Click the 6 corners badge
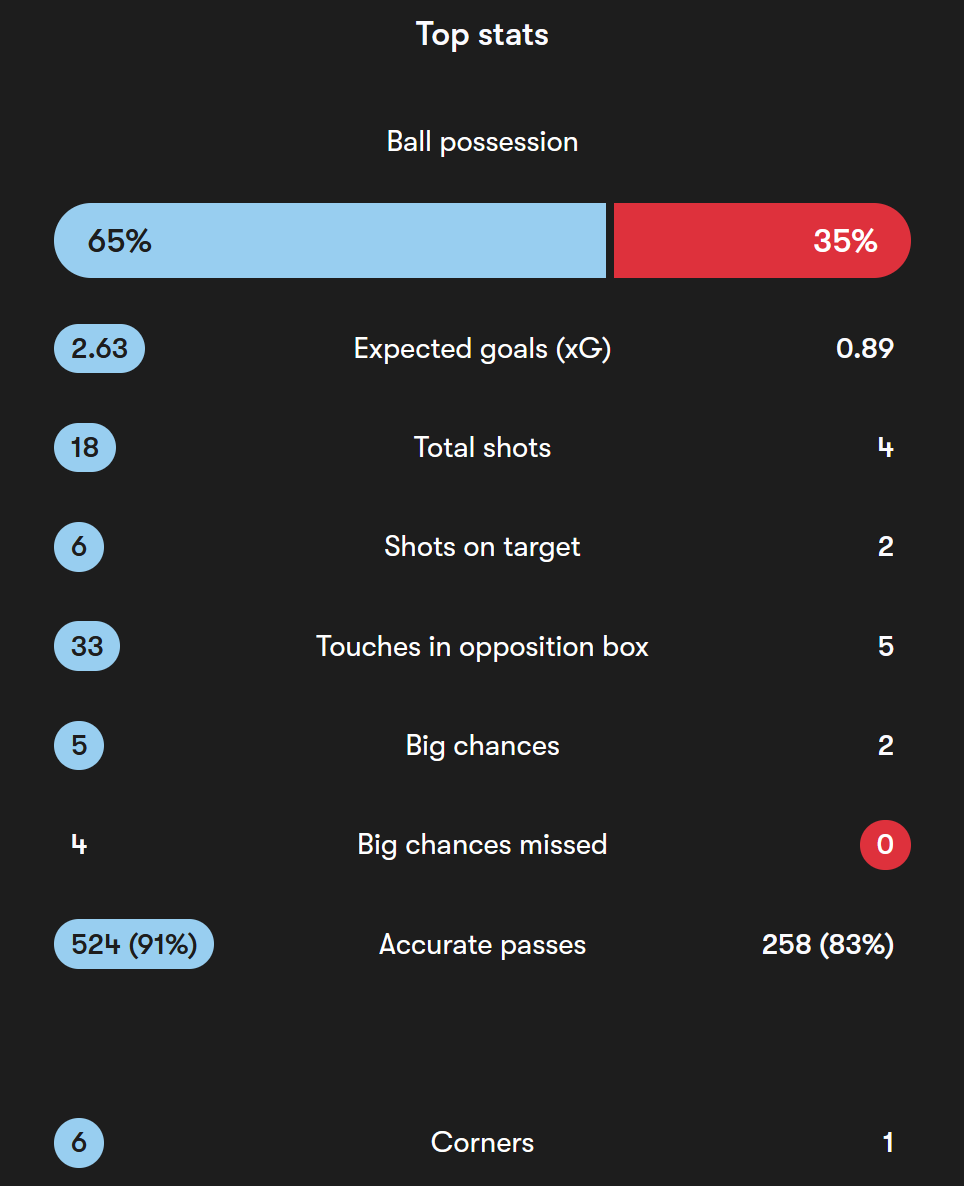This screenshot has height=1186, width=964. click(x=79, y=1142)
